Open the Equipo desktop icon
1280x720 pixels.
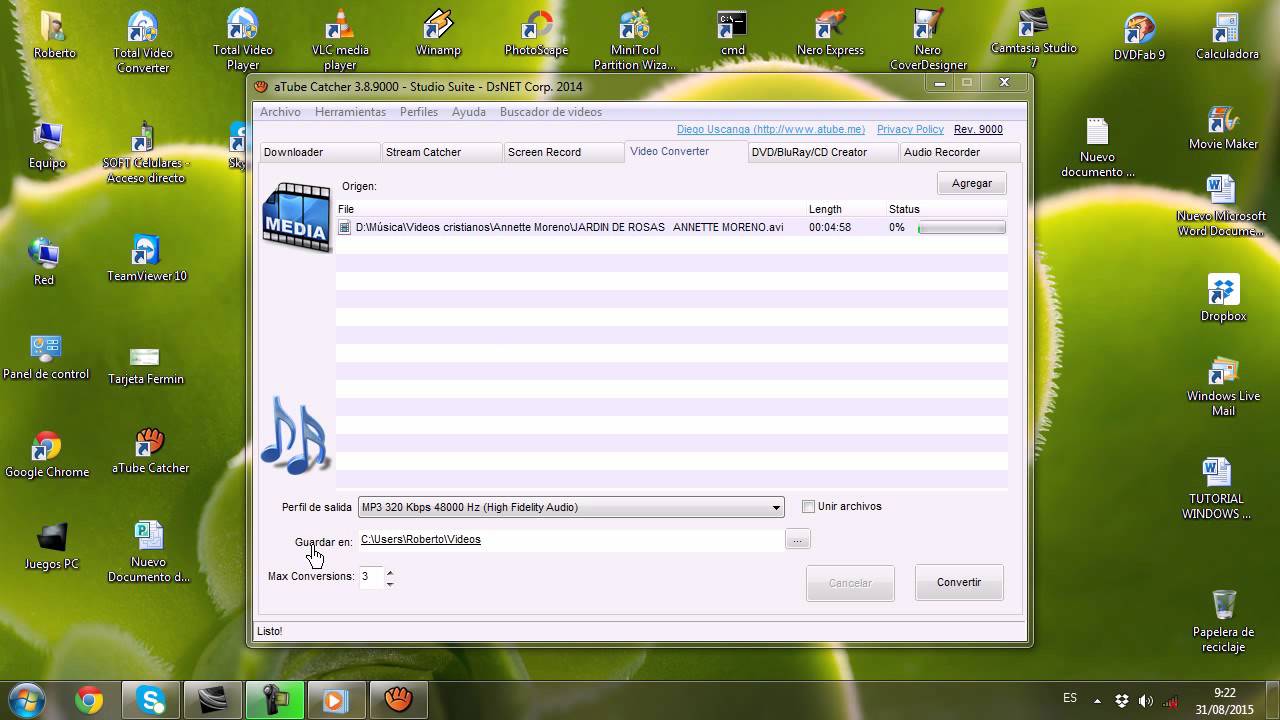click(x=47, y=145)
